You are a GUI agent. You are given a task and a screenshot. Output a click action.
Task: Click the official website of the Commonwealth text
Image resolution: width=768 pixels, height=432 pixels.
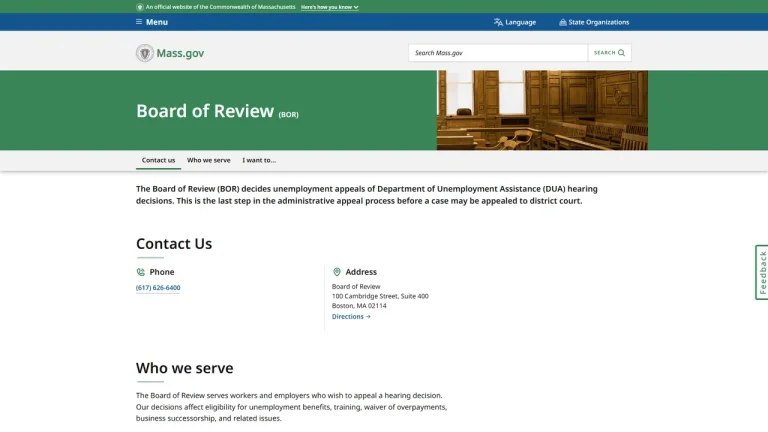220,7
